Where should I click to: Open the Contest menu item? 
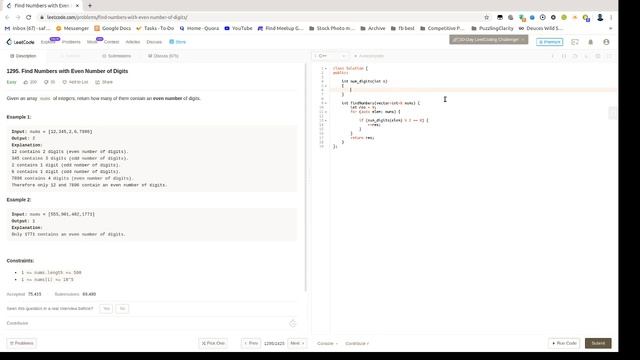(111, 42)
